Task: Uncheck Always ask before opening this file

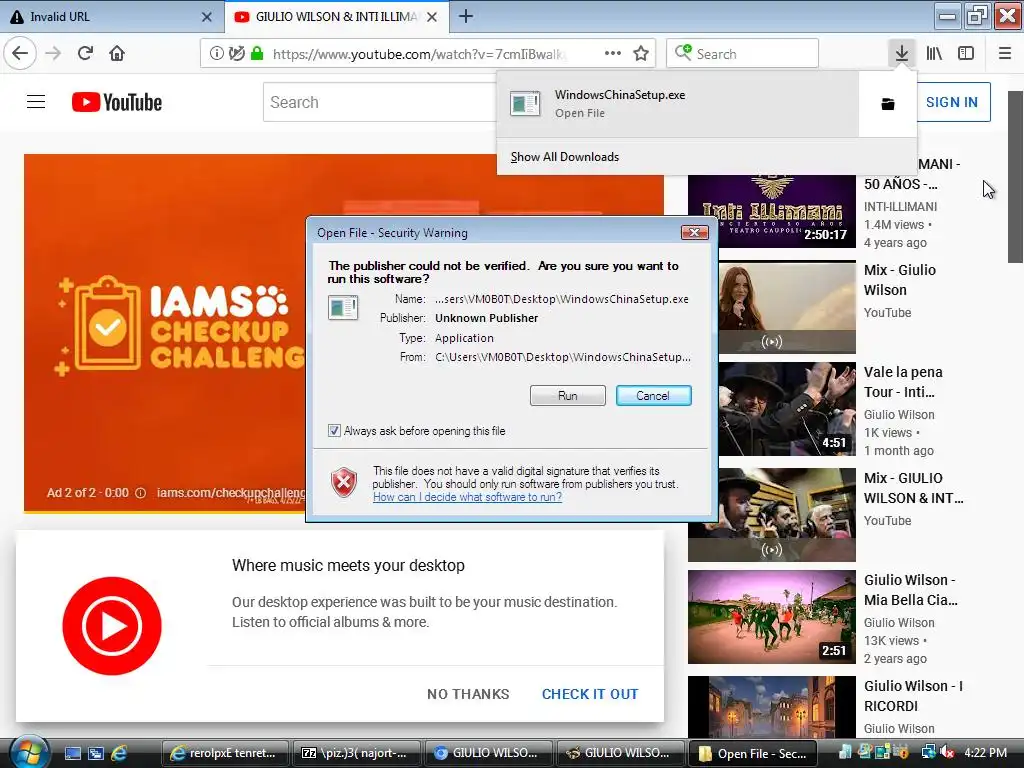Action: (x=334, y=431)
